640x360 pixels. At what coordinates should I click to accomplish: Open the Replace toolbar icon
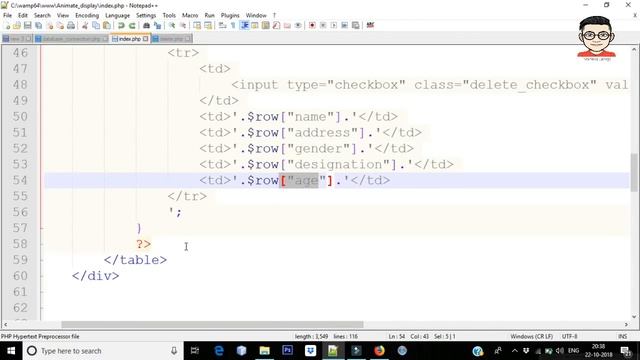coord(157,25)
